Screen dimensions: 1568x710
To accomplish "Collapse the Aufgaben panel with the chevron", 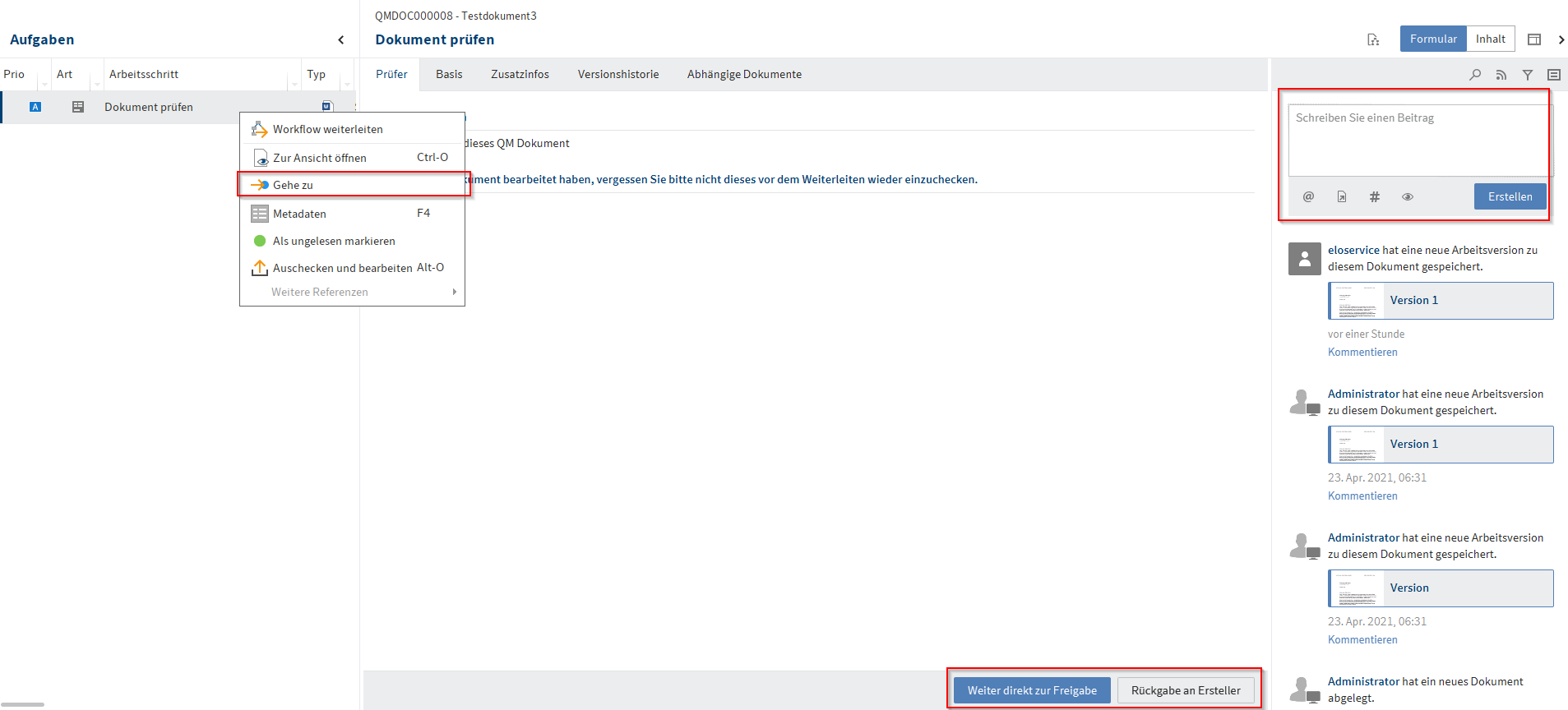I will pyautogui.click(x=341, y=39).
